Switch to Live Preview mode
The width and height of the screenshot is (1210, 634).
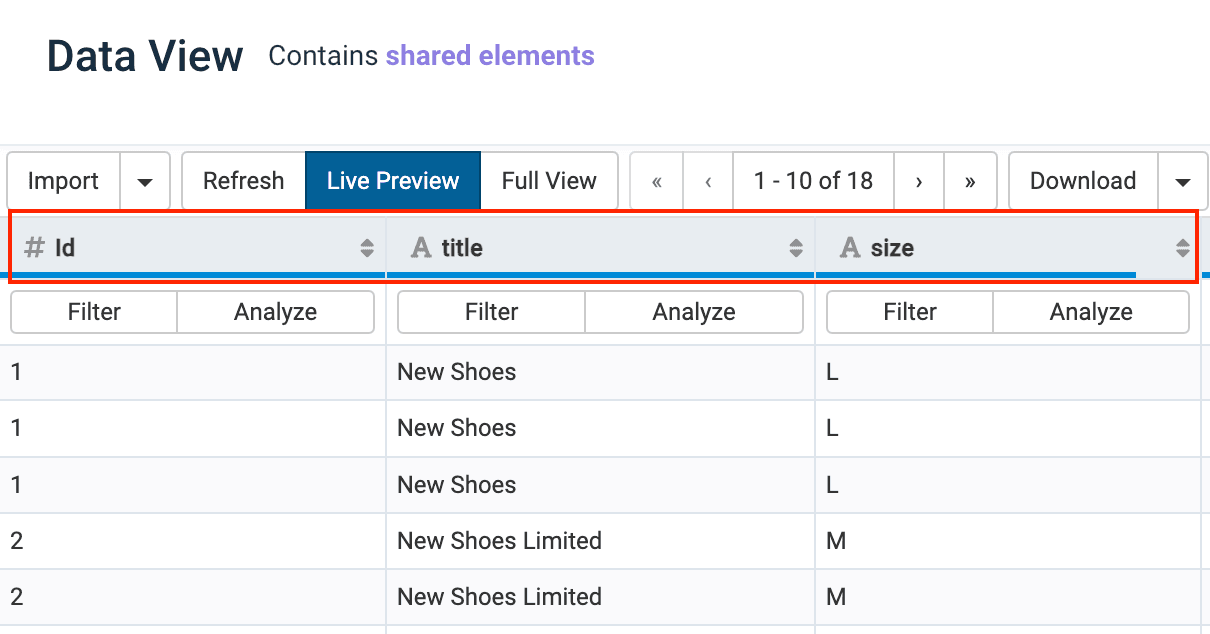pos(393,181)
